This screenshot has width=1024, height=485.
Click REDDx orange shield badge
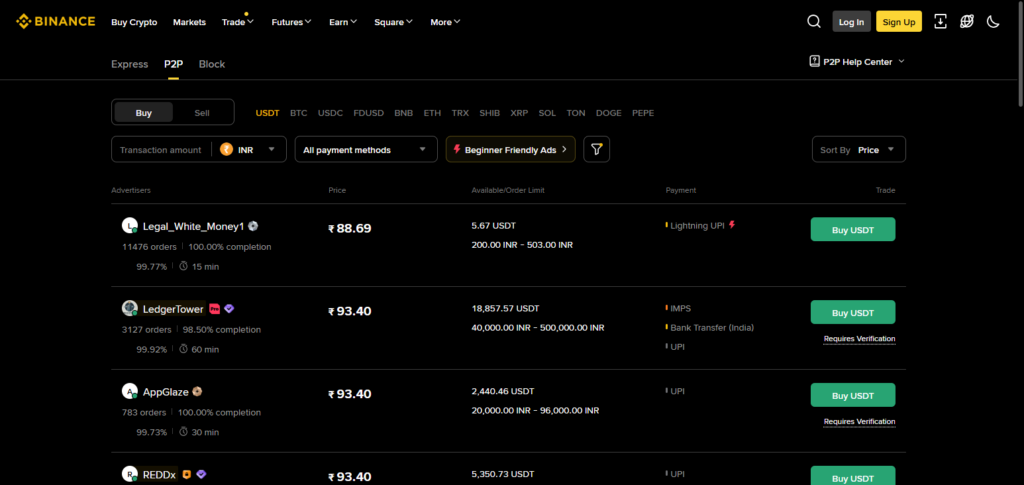(x=187, y=475)
